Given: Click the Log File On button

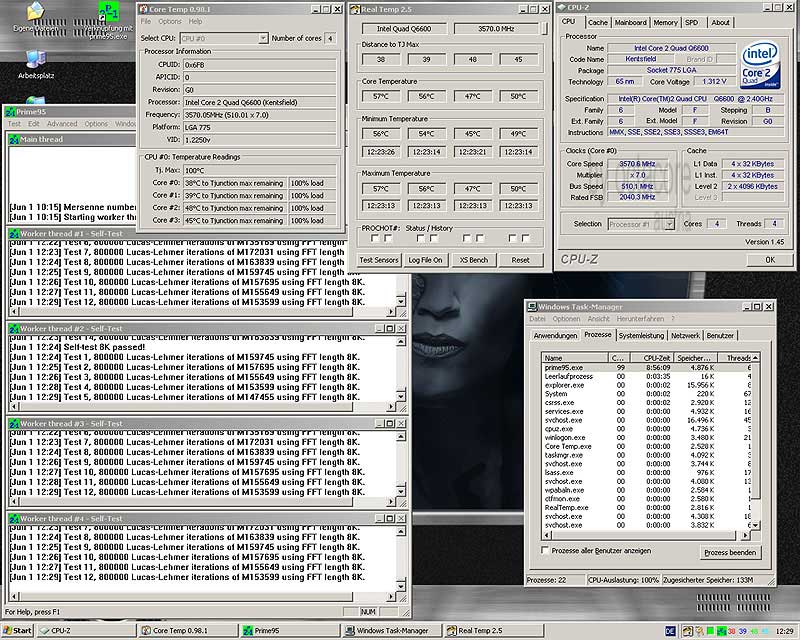Looking at the screenshot, I should click(x=426, y=260).
